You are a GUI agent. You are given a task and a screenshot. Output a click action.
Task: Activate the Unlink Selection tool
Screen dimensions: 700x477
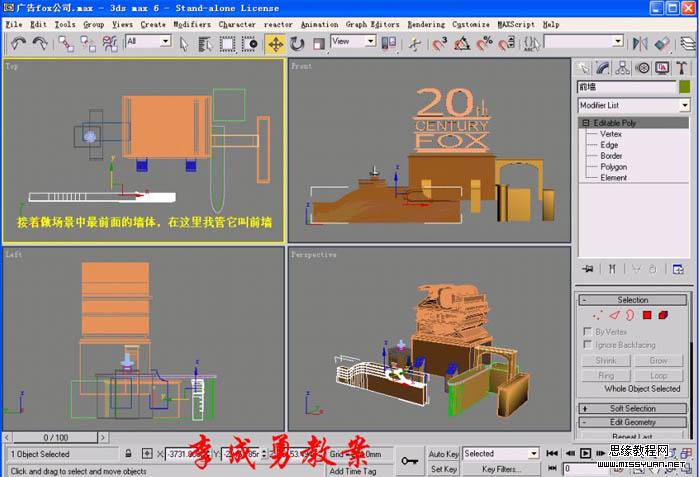88,44
